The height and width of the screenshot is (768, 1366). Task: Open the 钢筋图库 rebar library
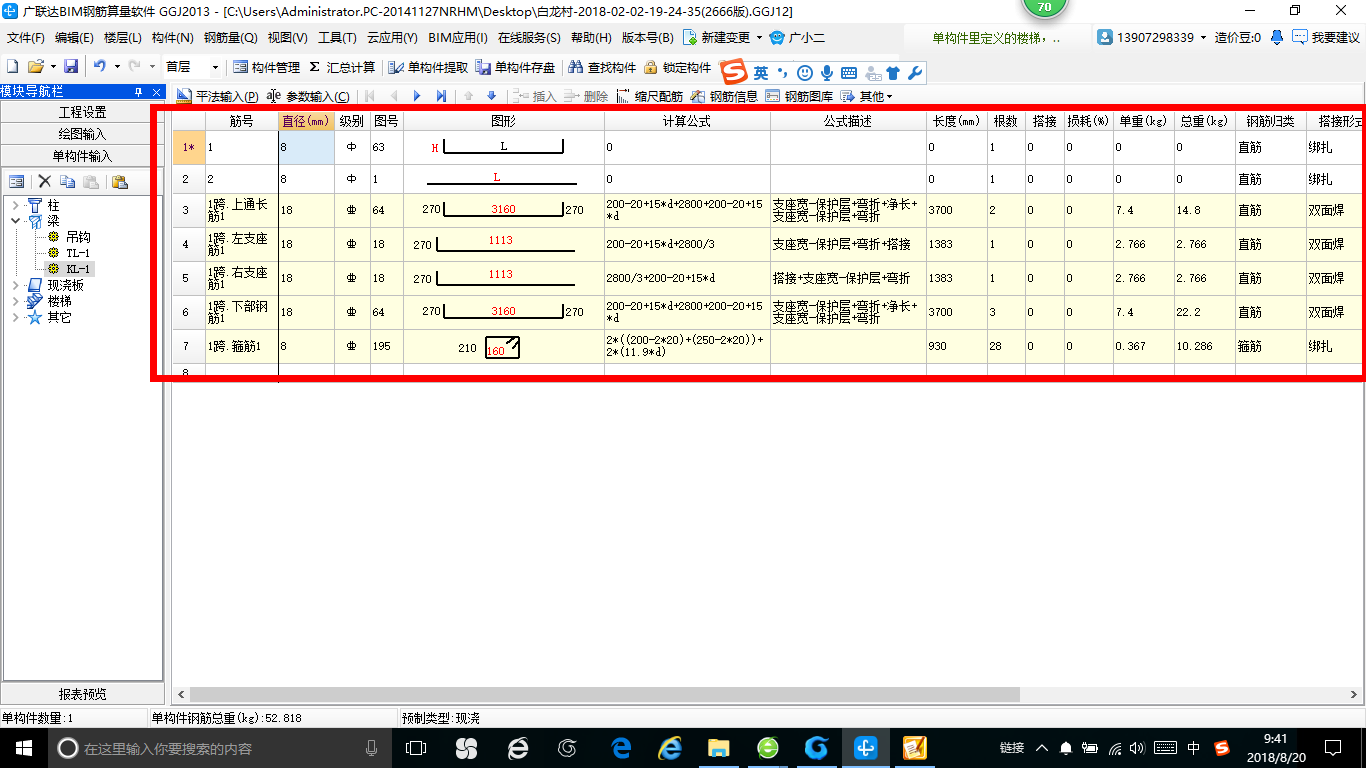799,96
